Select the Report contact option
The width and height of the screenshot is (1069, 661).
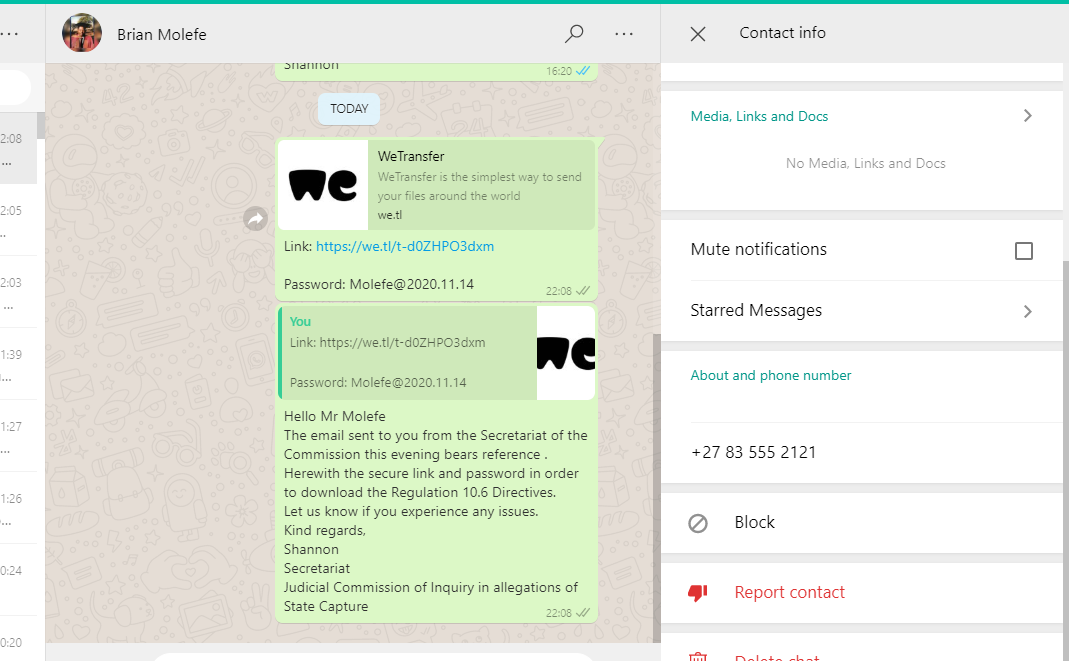(x=789, y=593)
